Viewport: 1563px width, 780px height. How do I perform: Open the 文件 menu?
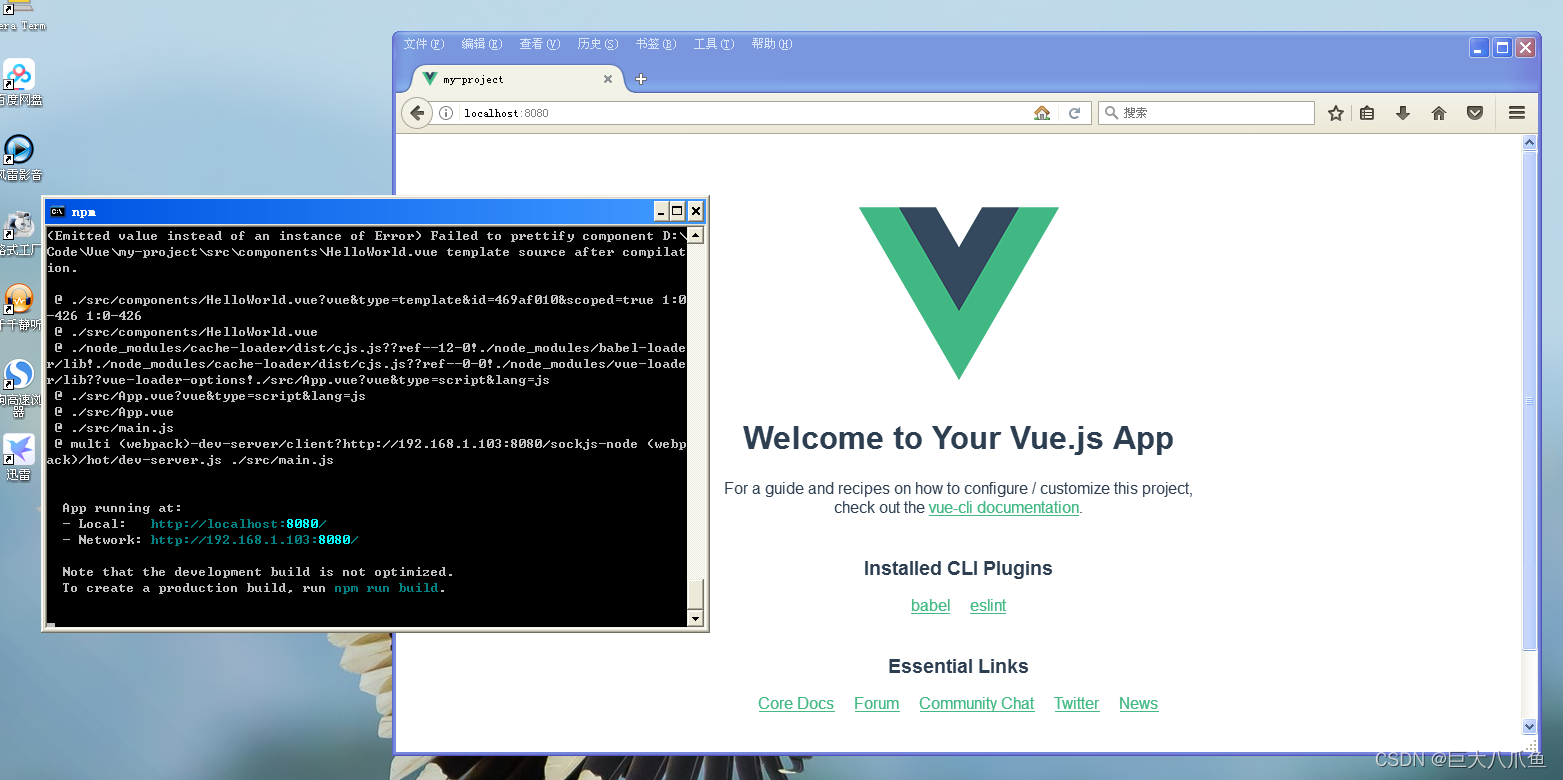pyautogui.click(x=423, y=44)
